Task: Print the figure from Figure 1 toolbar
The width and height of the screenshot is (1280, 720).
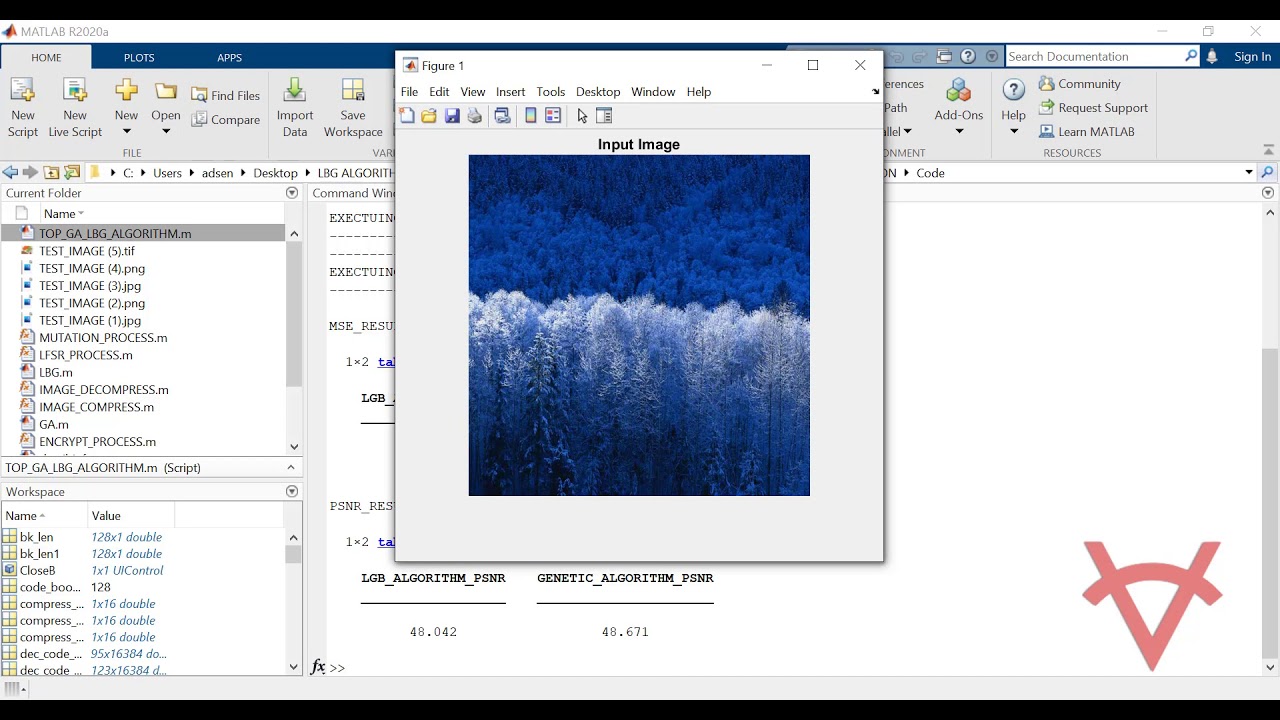Action: point(475,116)
